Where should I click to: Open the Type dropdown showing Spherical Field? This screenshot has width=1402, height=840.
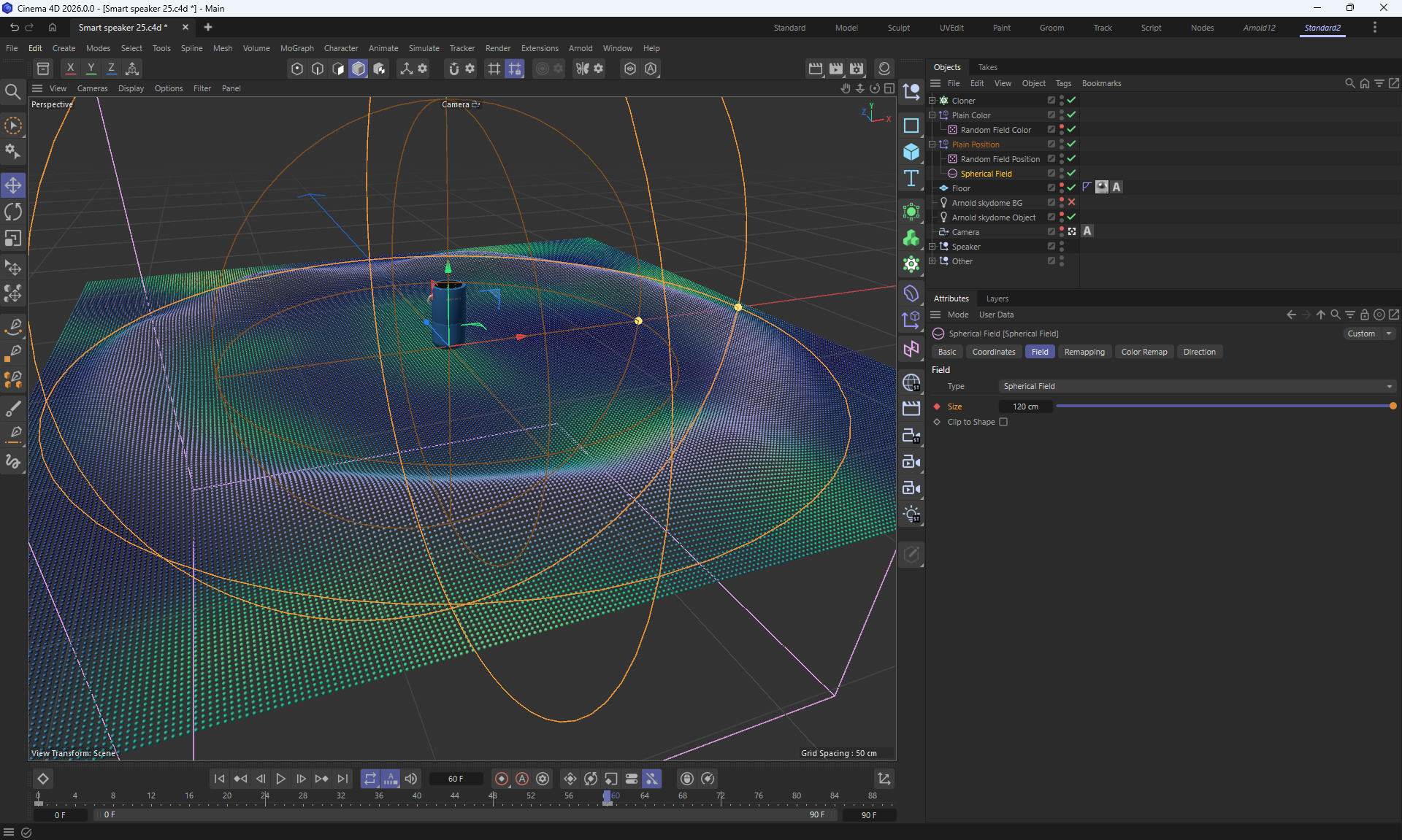[x=1197, y=386]
